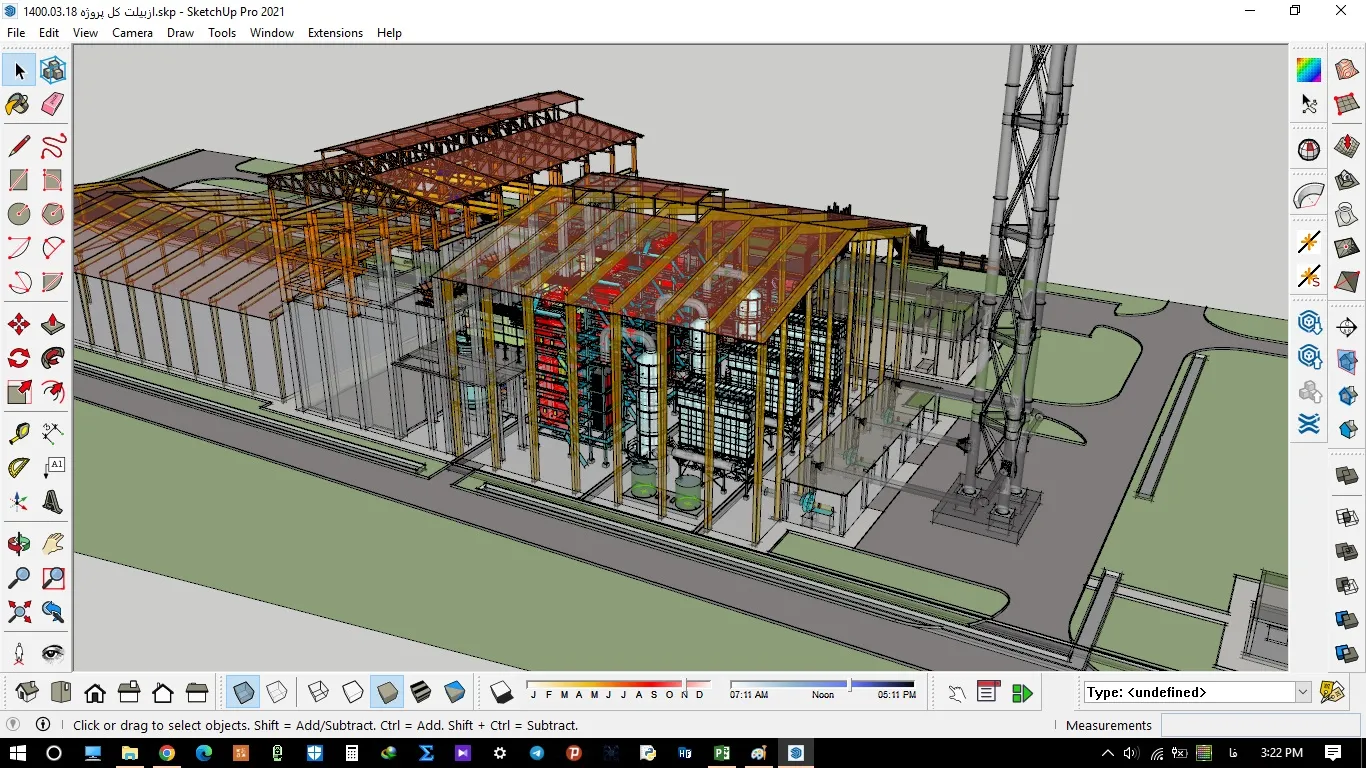The width and height of the screenshot is (1366, 768).
Task: Pick the 3D Text tool
Action: click(x=52, y=500)
